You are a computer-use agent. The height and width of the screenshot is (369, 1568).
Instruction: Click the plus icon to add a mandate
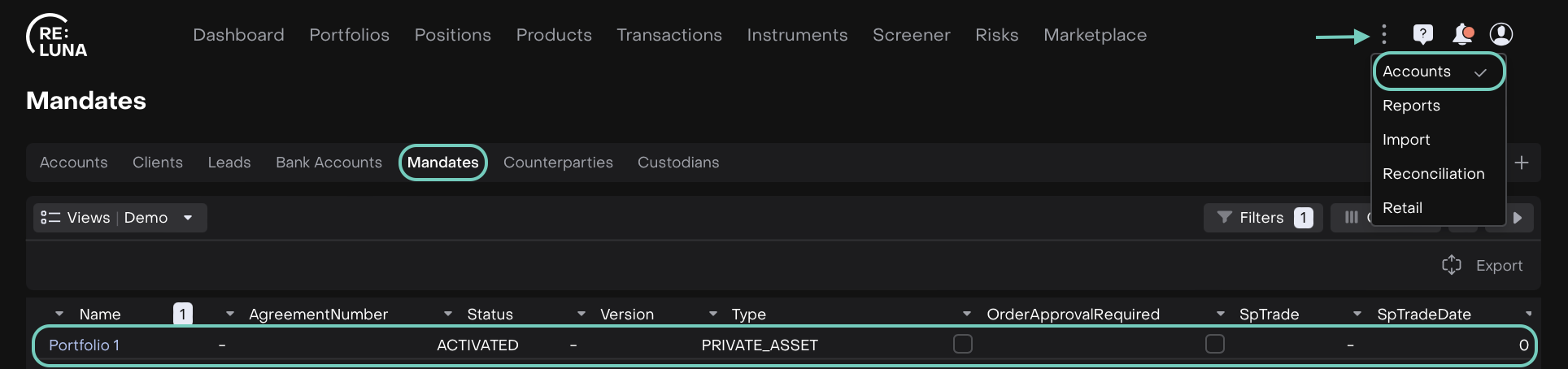click(1522, 163)
